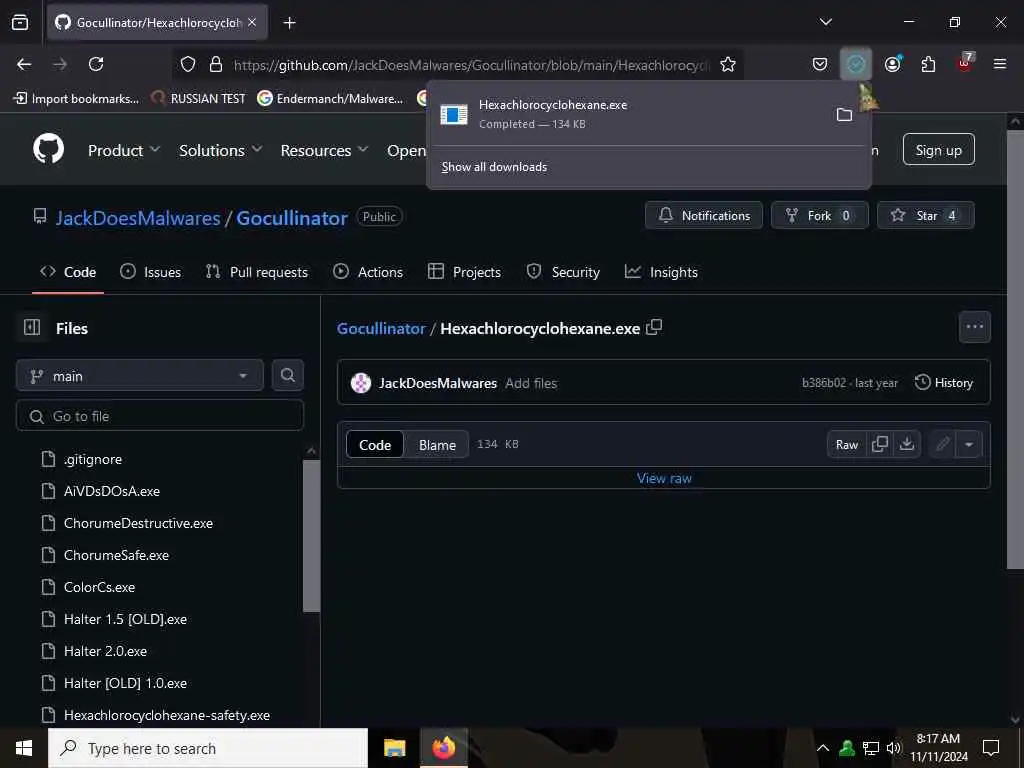Fork the repository
The height and width of the screenshot is (768, 1024).
pyautogui.click(x=820, y=216)
